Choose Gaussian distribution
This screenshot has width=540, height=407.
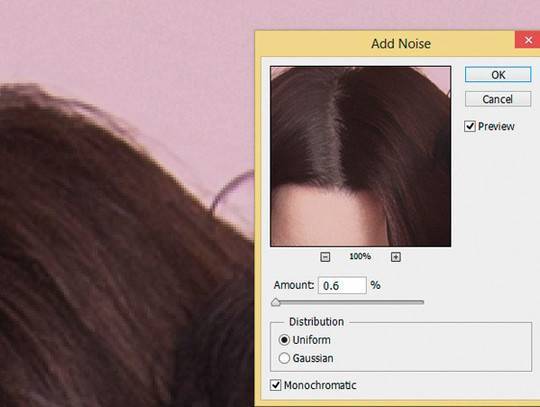click(x=284, y=358)
